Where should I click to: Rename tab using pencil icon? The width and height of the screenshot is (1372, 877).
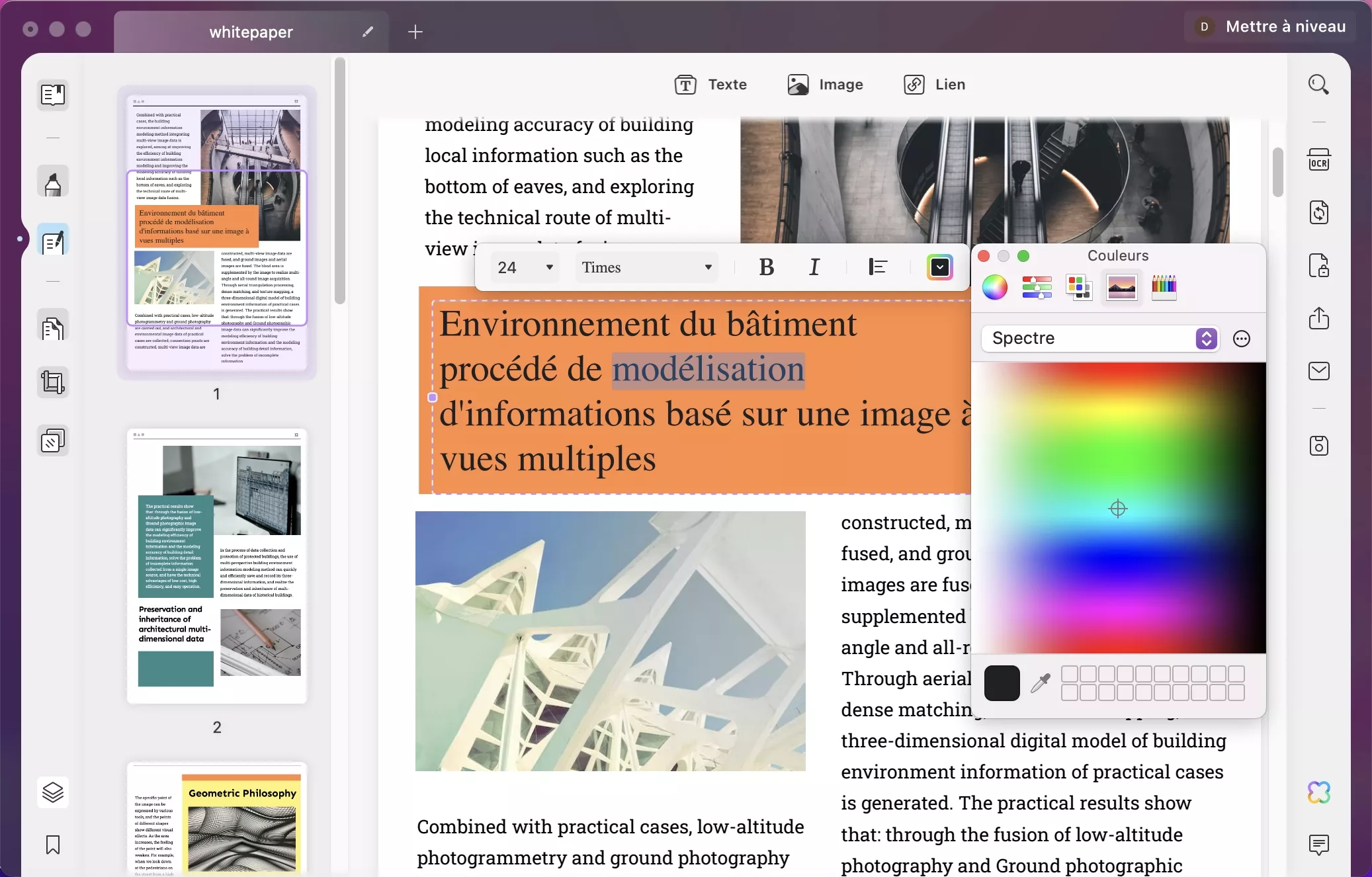368,32
